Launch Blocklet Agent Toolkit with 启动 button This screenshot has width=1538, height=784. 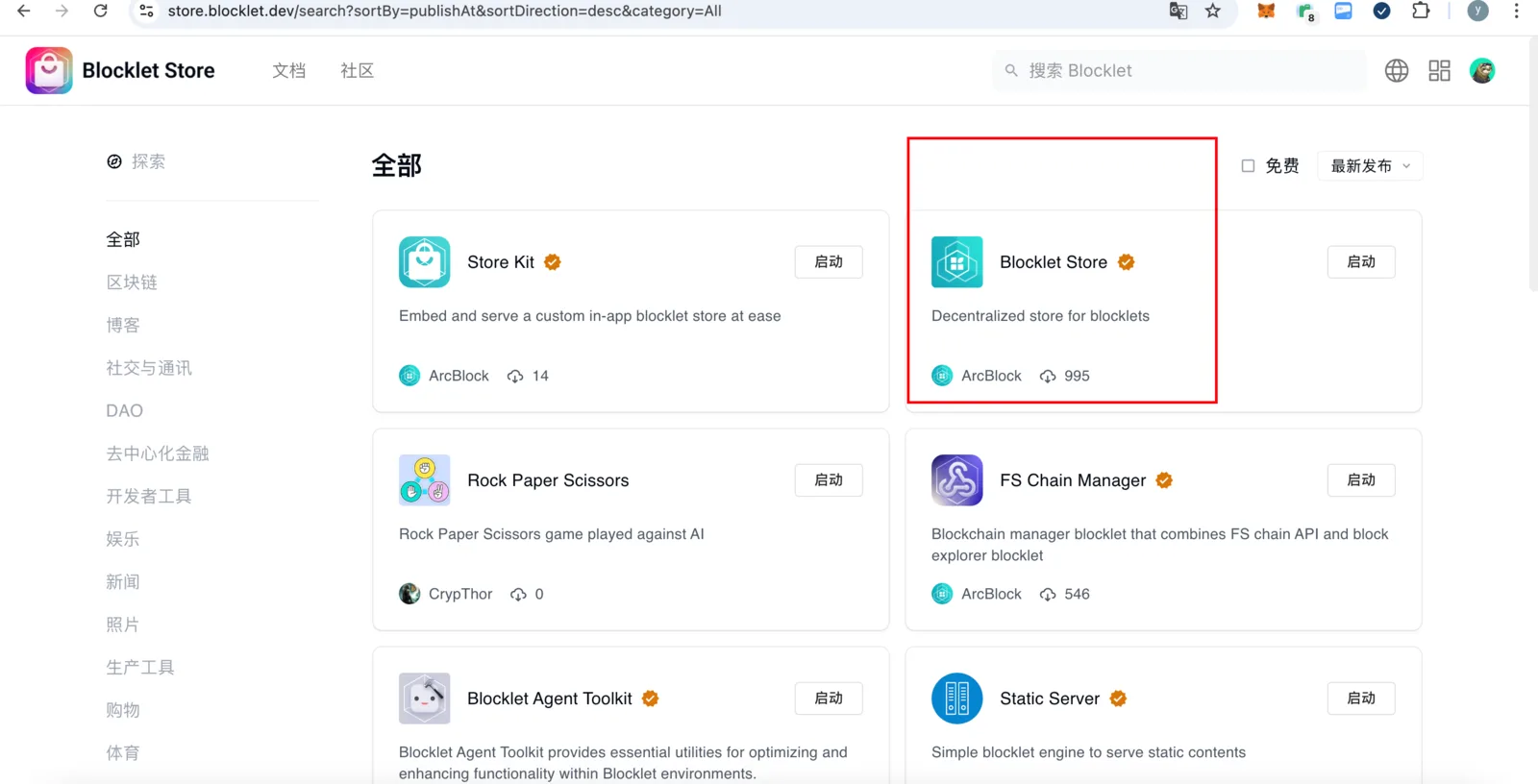pos(829,698)
